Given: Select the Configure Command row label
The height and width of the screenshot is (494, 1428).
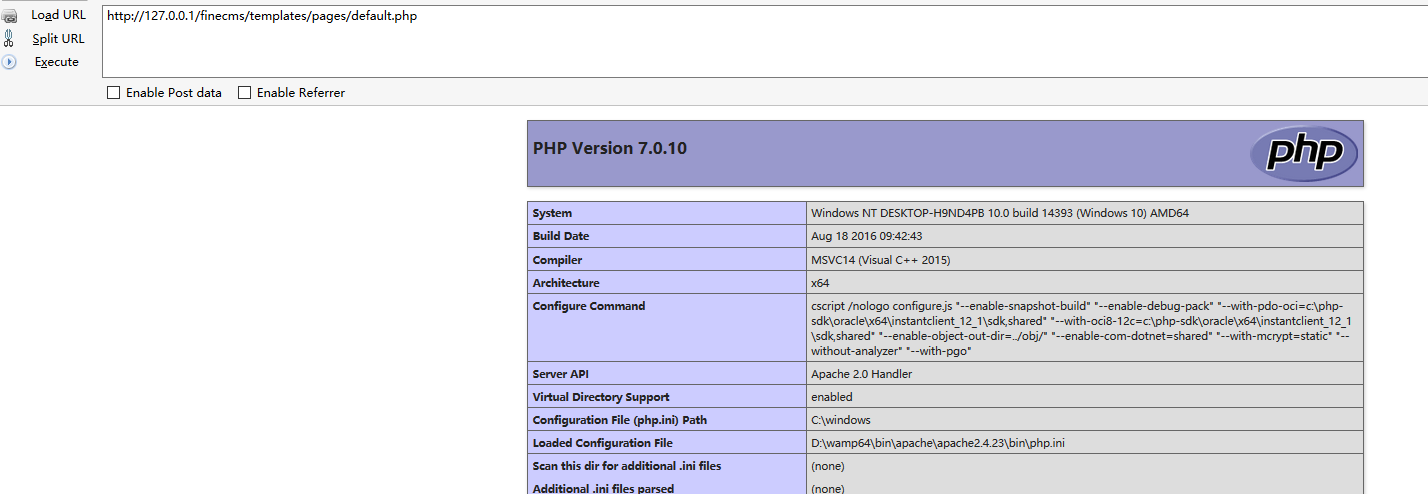Looking at the screenshot, I should pyautogui.click(x=589, y=306).
